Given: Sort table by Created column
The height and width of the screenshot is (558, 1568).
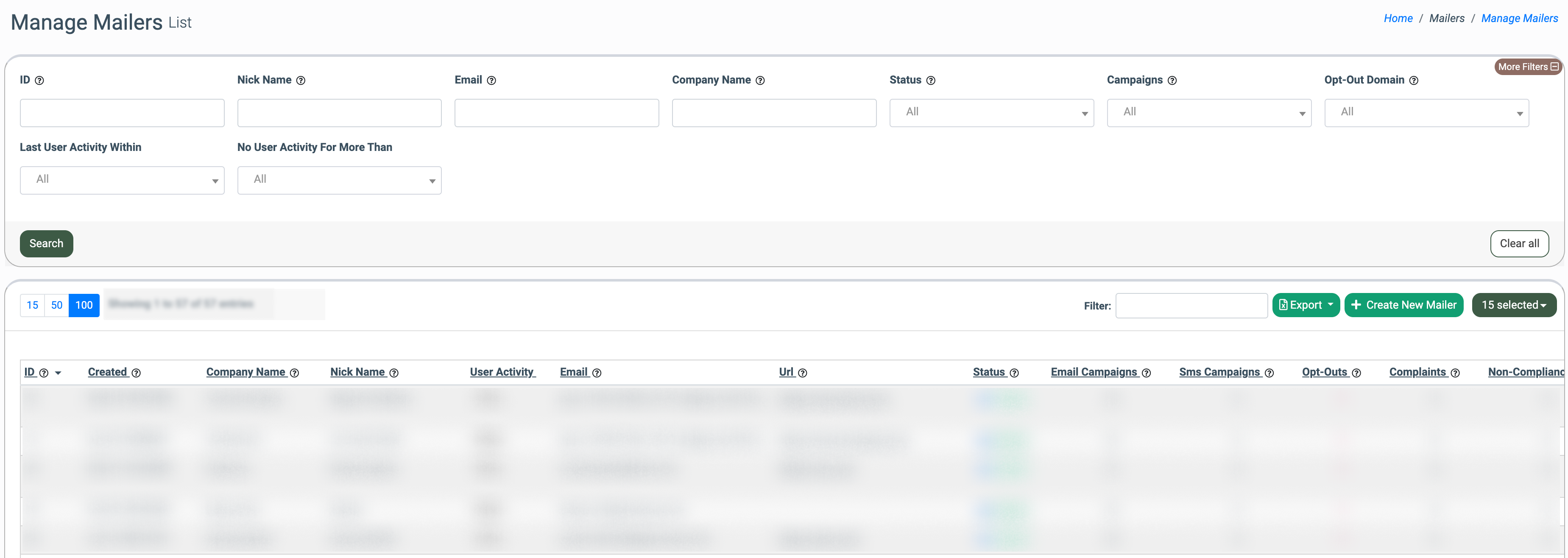Looking at the screenshot, I should 107,372.
